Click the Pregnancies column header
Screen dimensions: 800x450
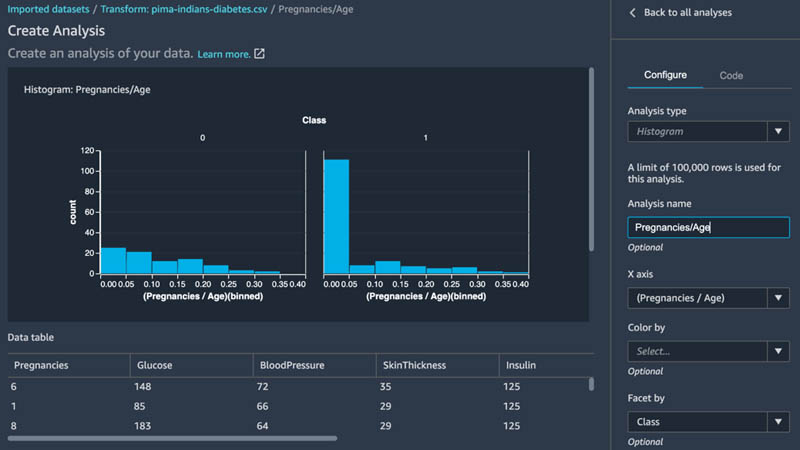[41, 365]
